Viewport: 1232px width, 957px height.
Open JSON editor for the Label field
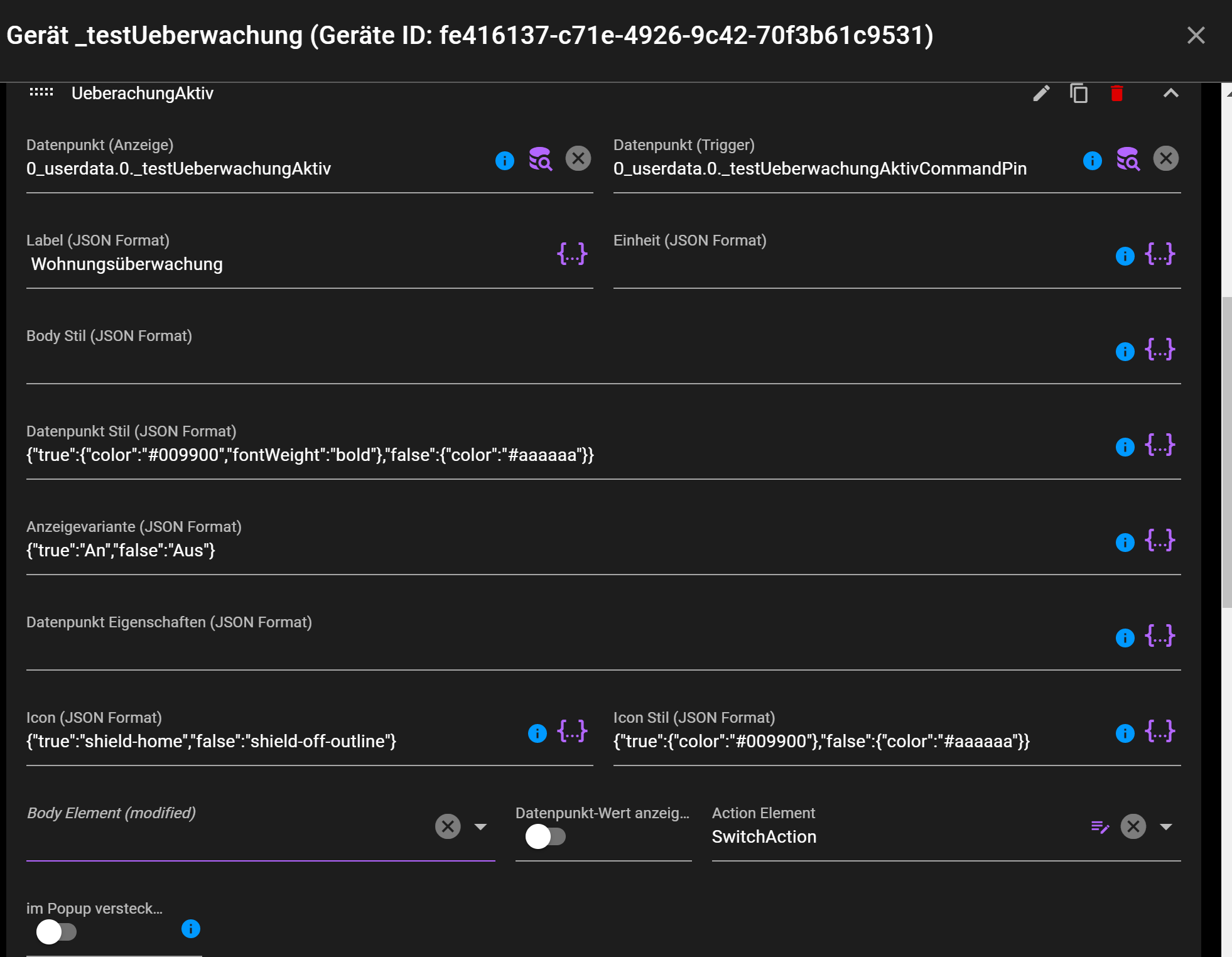571,254
